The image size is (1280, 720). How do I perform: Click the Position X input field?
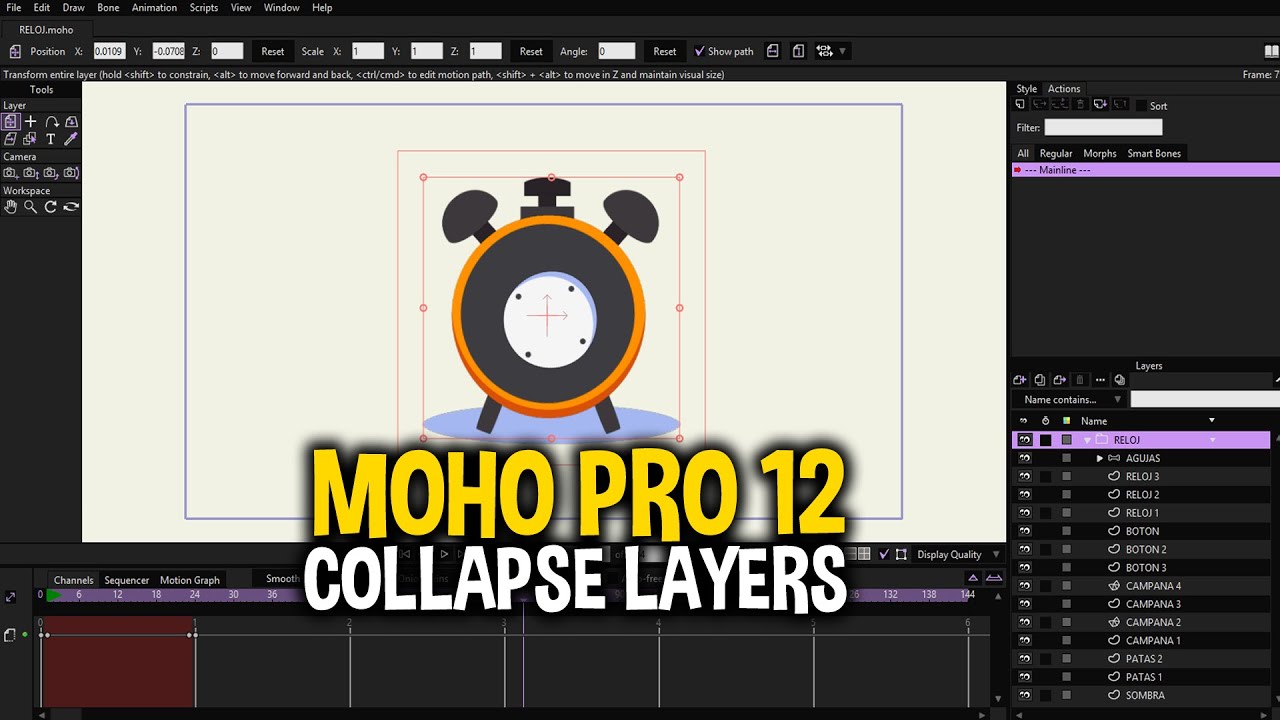[x=108, y=51]
